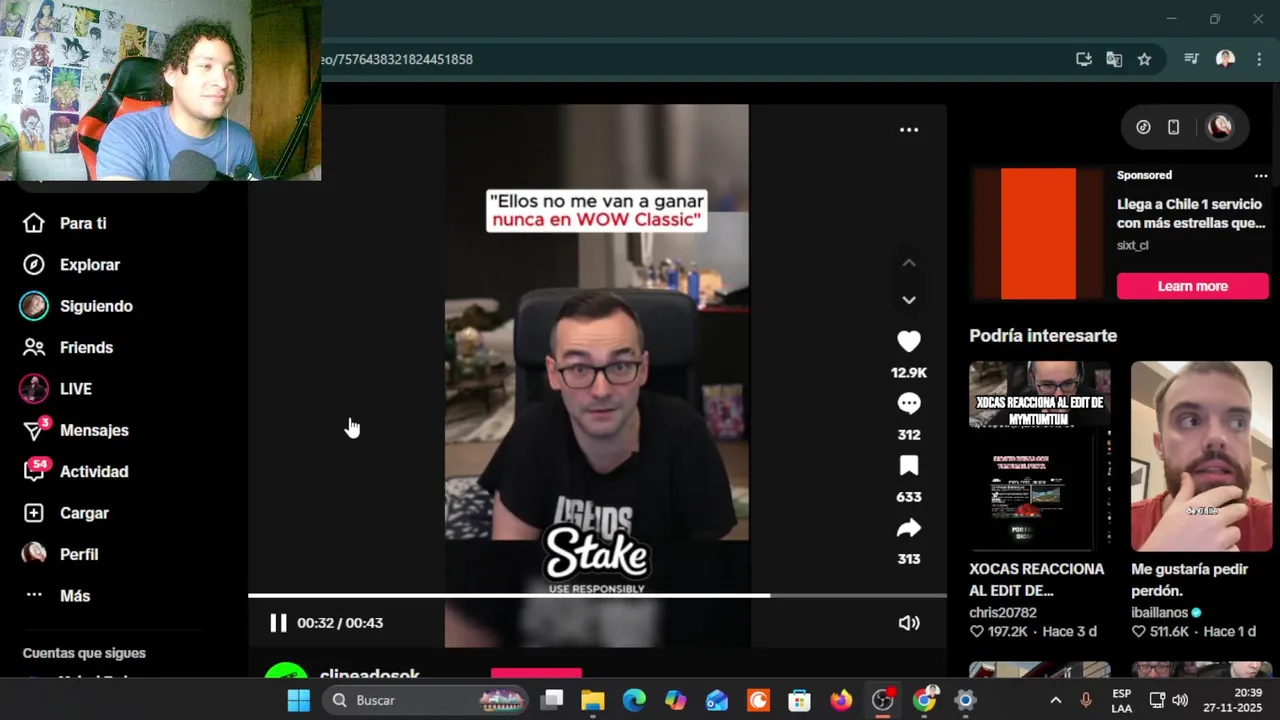This screenshot has height=720, width=1280.
Task: Mute the video volume speaker
Action: coord(908,623)
